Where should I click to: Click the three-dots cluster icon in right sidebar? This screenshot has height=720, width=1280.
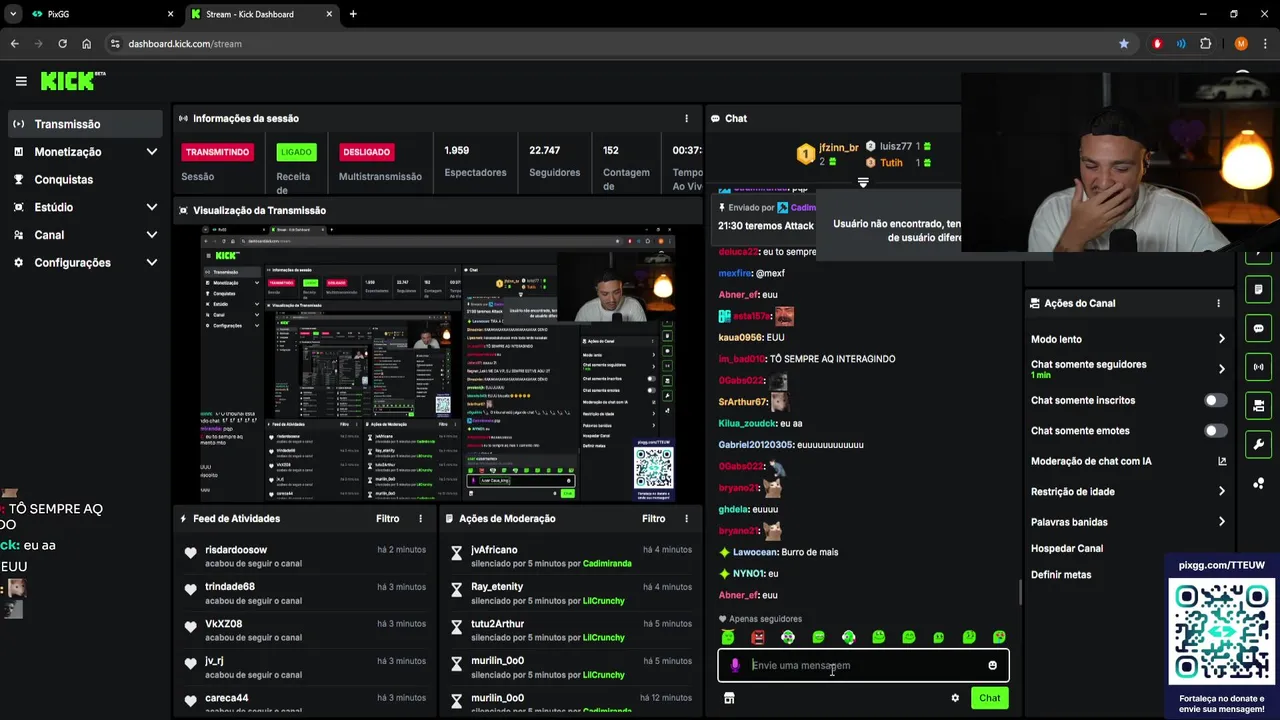coord(1258,484)
